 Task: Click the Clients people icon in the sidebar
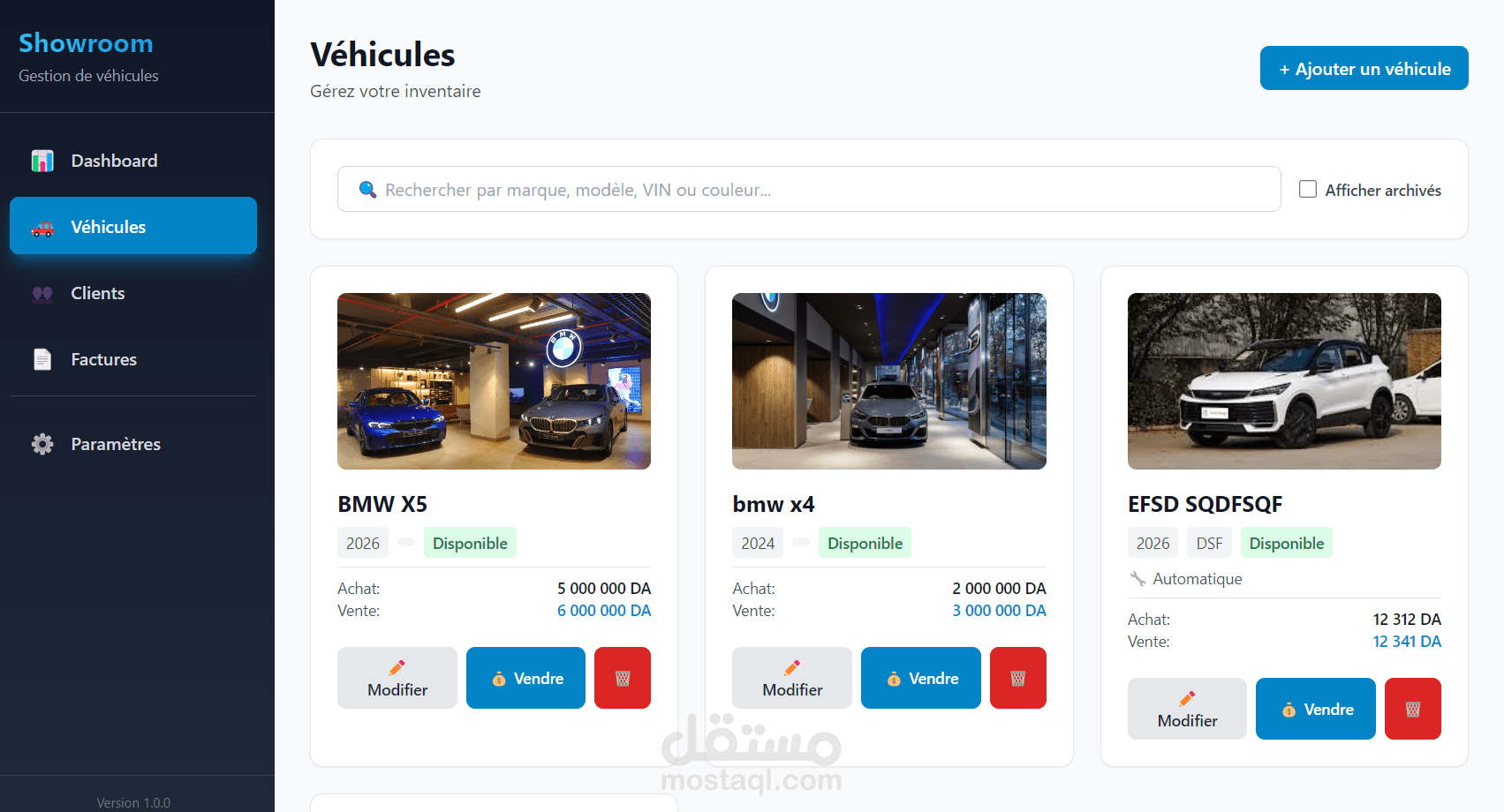pyautogui.click(x=42, y=293)
